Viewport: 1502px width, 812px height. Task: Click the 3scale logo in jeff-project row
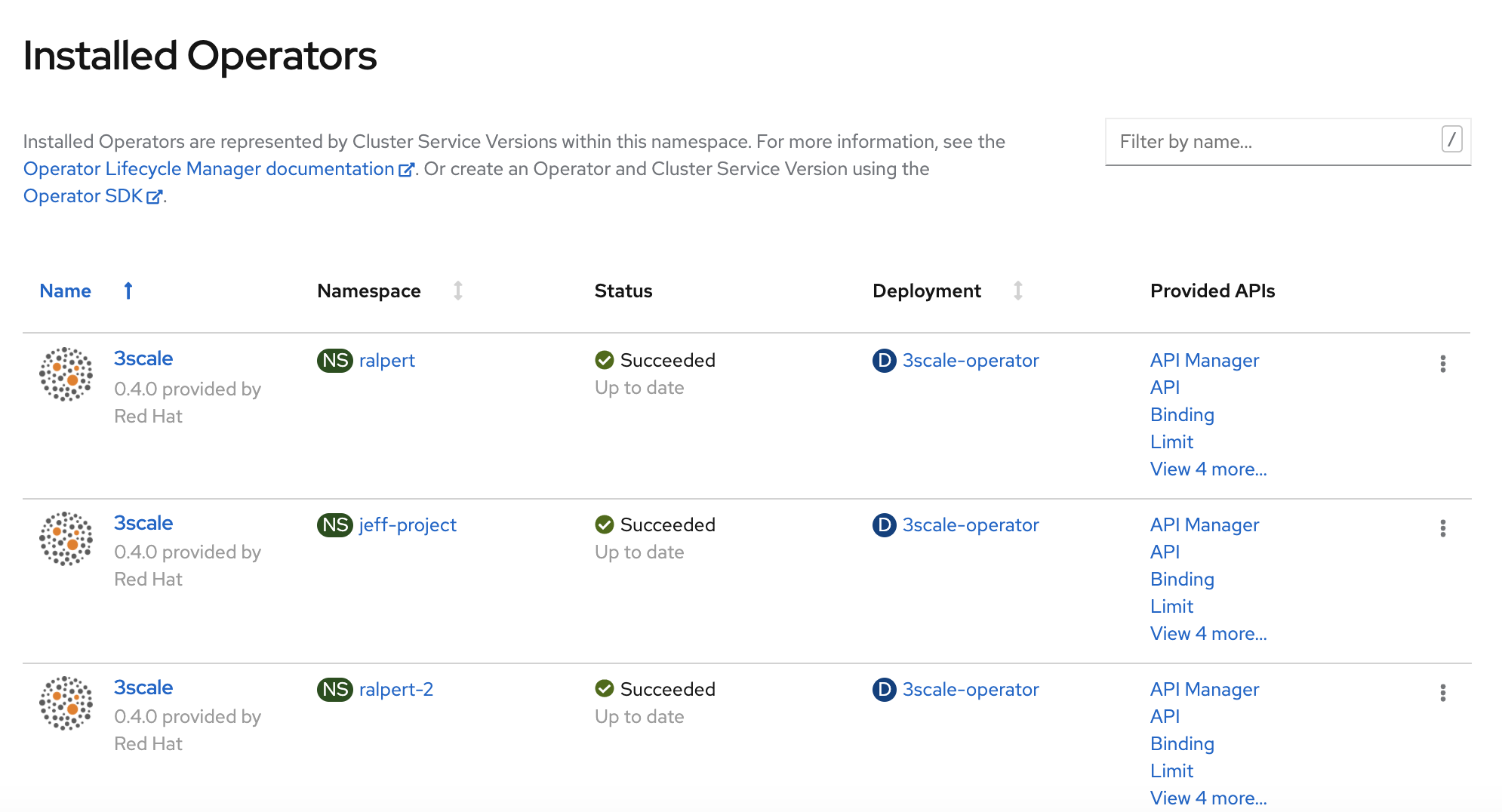(66, 539)
